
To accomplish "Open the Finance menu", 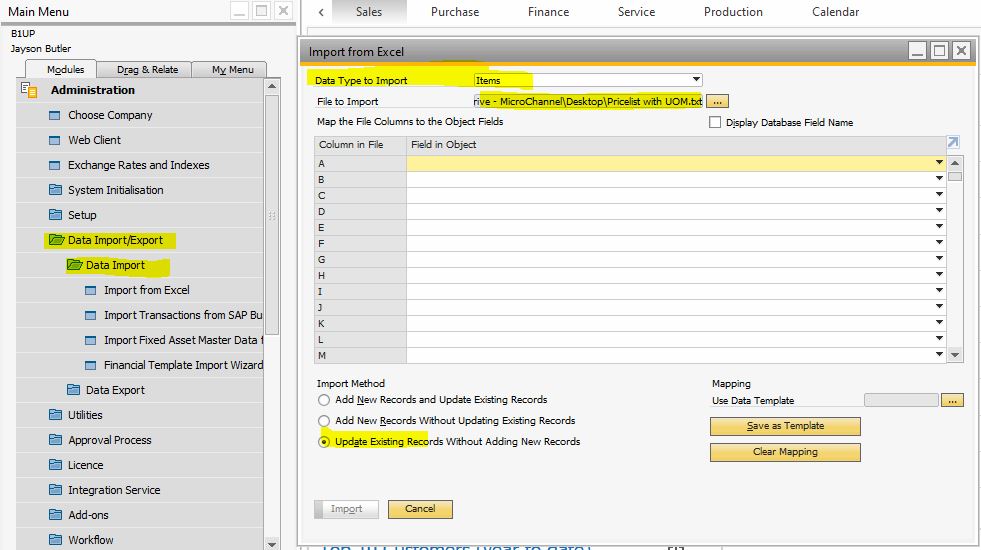I will pyautogui.click(x=547, y=12).
